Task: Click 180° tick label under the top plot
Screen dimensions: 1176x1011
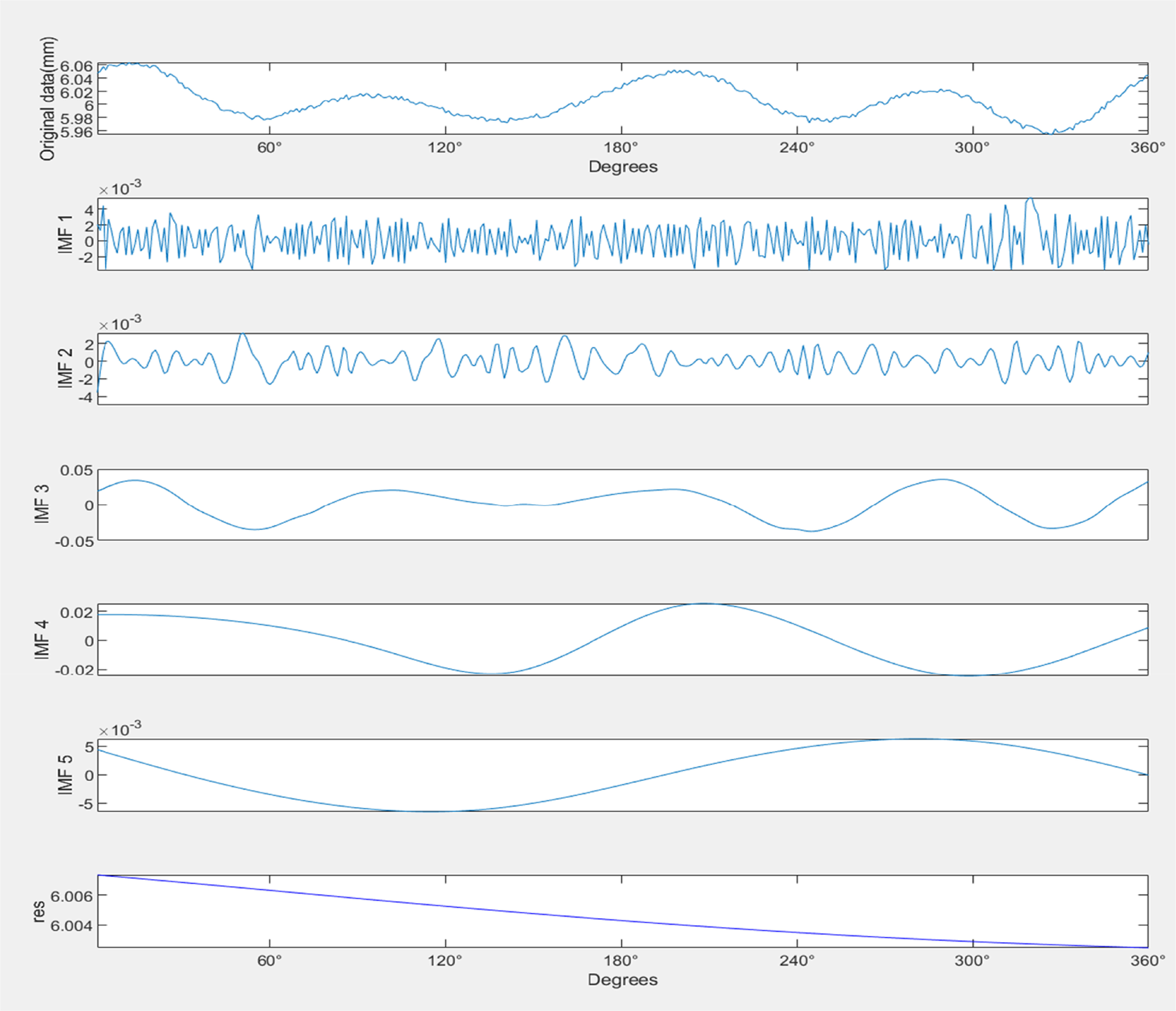Action: [621, 147]
